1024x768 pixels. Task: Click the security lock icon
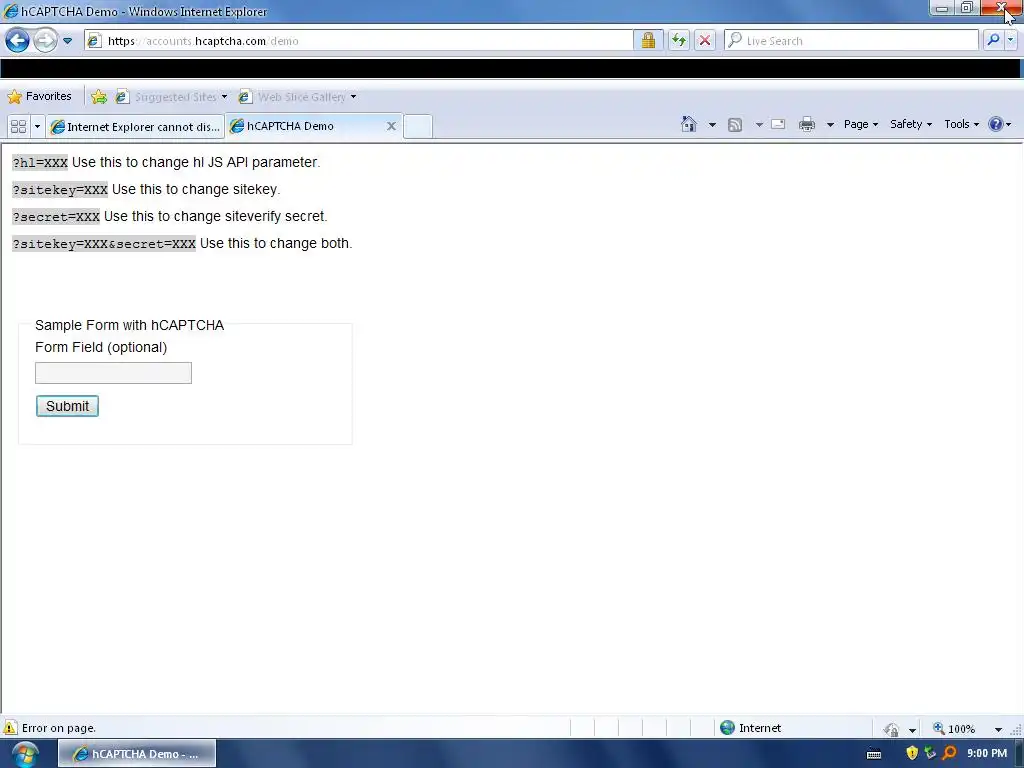coord(648,40)
